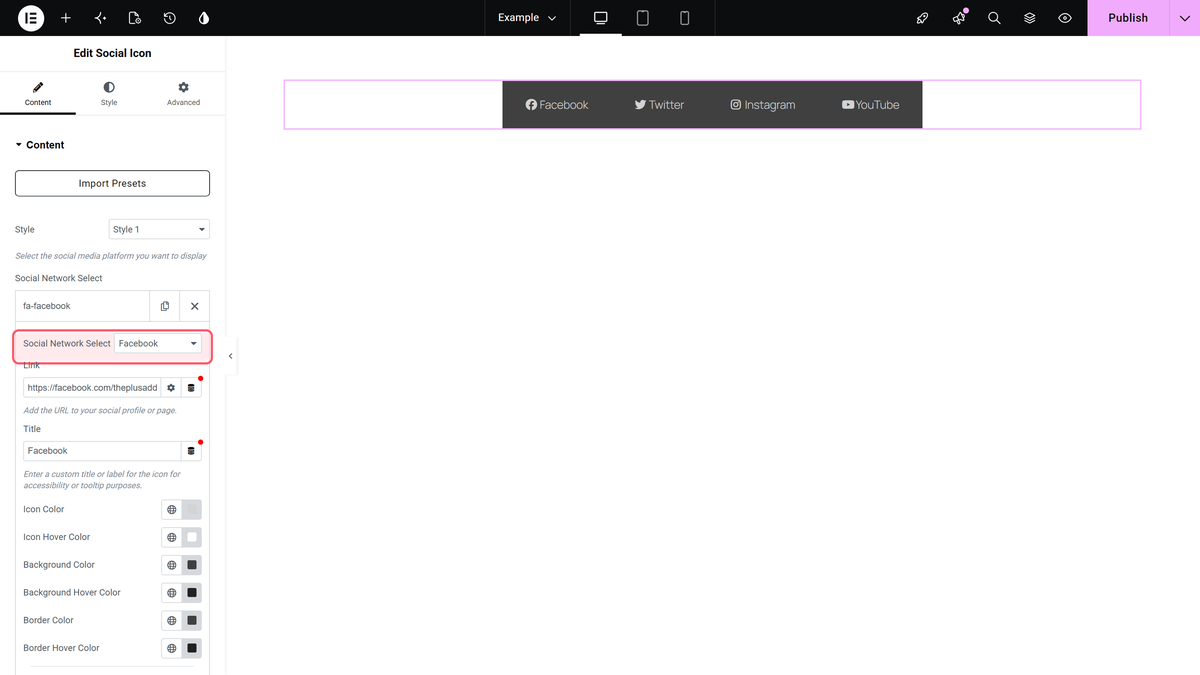Collapse the Content section
Image resolution: width=1200 pixels, height=675 pixels.
pos(40,145)
